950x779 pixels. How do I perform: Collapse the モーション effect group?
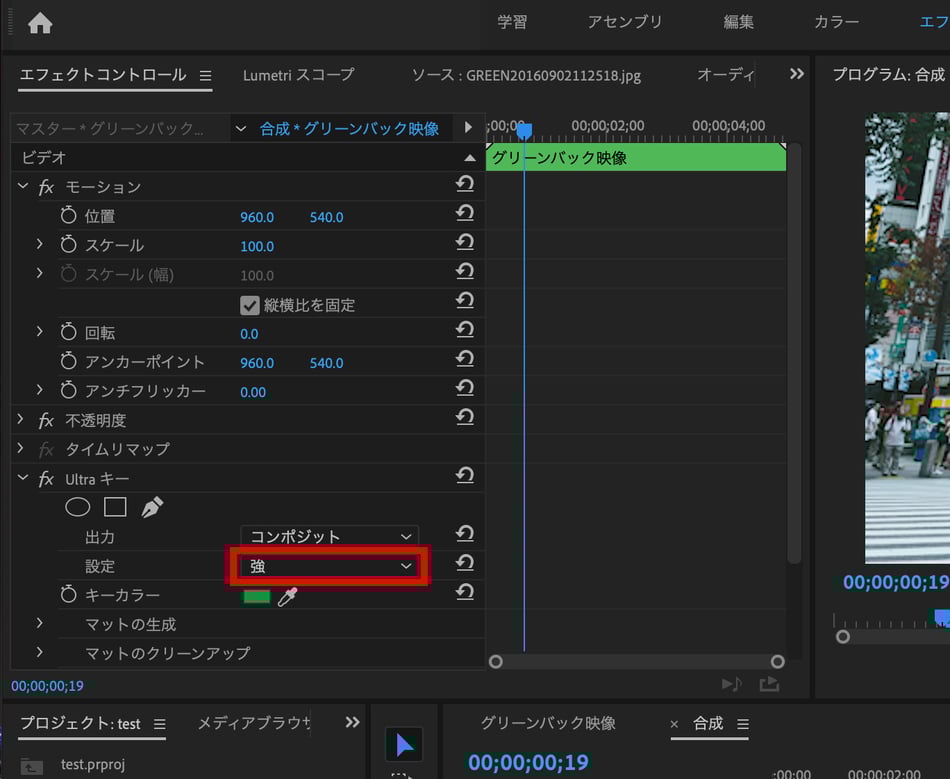23,185
